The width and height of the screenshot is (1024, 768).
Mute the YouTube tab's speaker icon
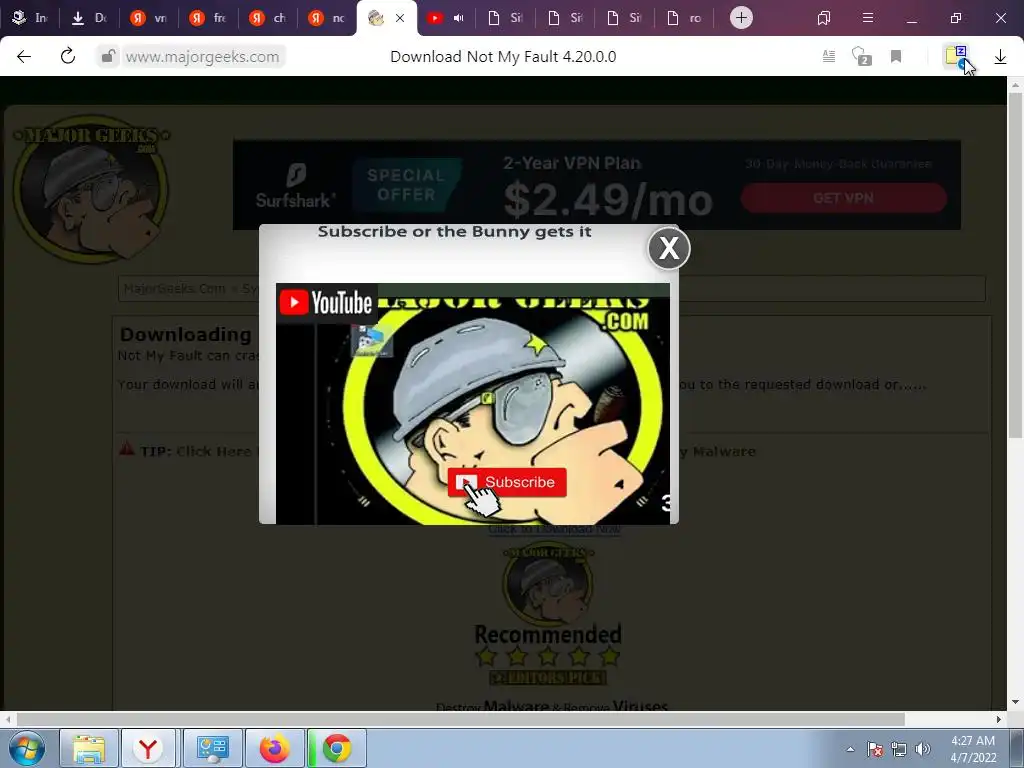[x=459, y=18]
